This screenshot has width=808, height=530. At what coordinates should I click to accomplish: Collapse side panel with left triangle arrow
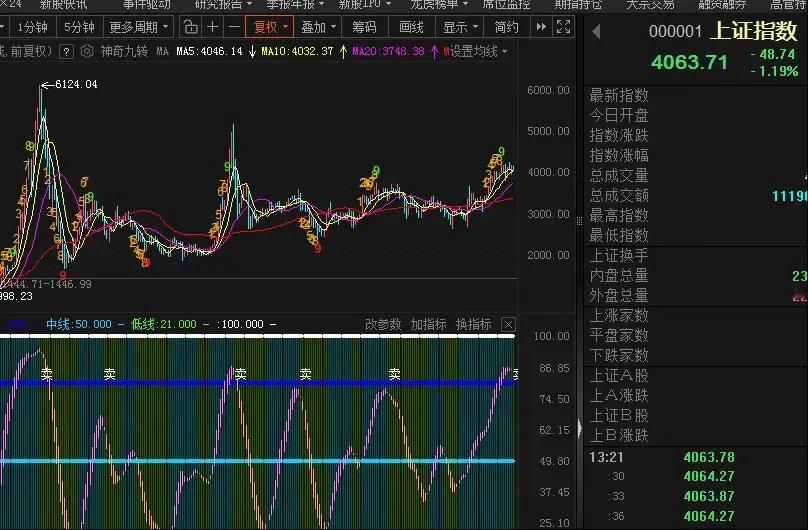[596, 32]
